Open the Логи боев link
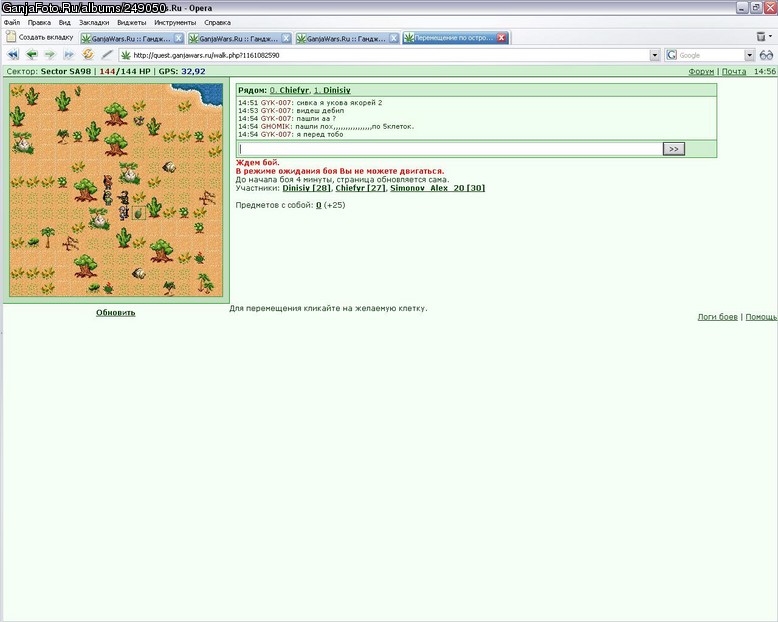The image size is (778, 622). [x=717, y=316]
